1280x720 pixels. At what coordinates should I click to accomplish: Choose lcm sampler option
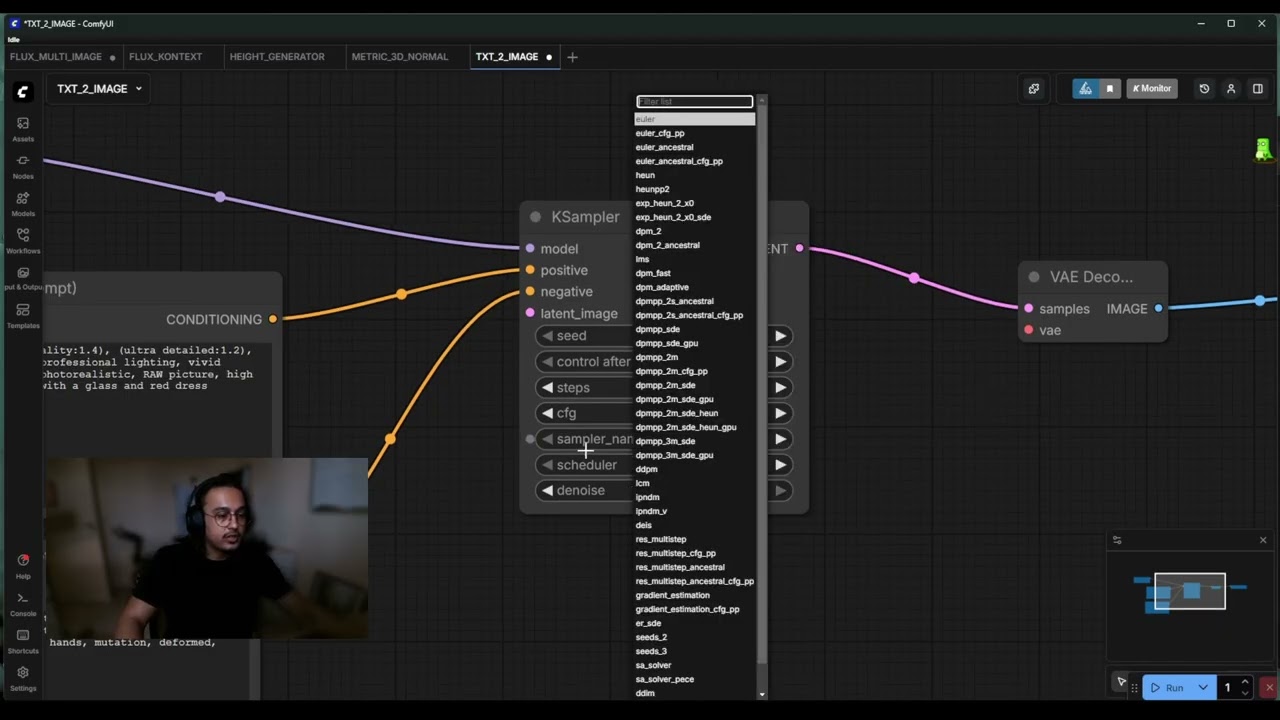coord(695,483)
